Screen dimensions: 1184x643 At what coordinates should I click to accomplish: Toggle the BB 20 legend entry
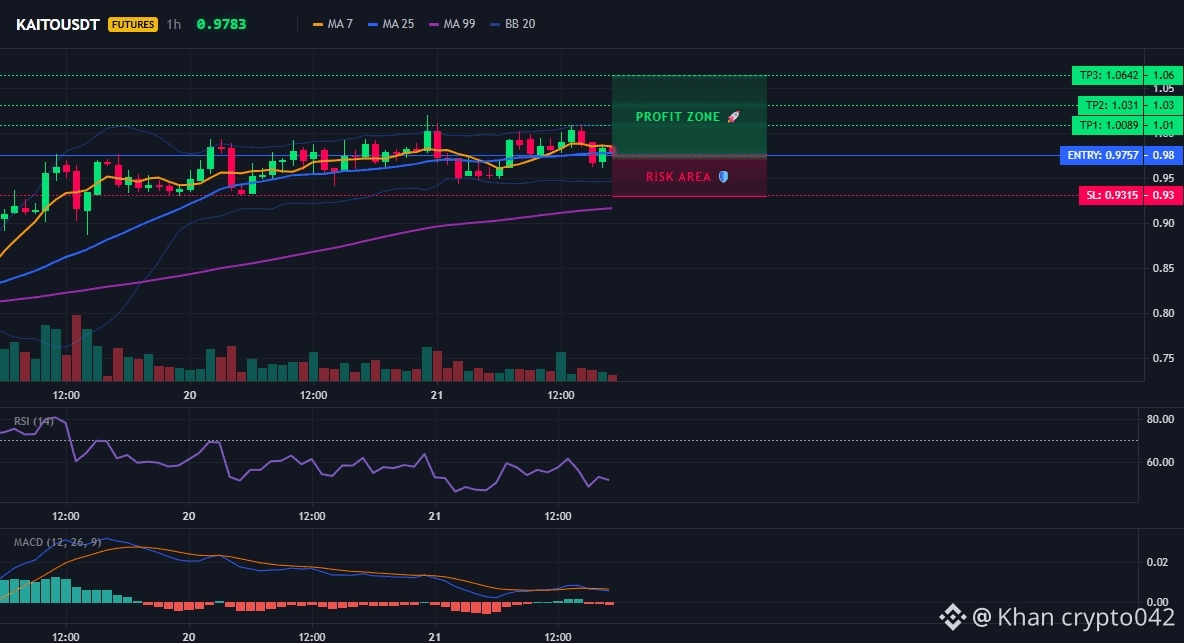click(513, 24)
